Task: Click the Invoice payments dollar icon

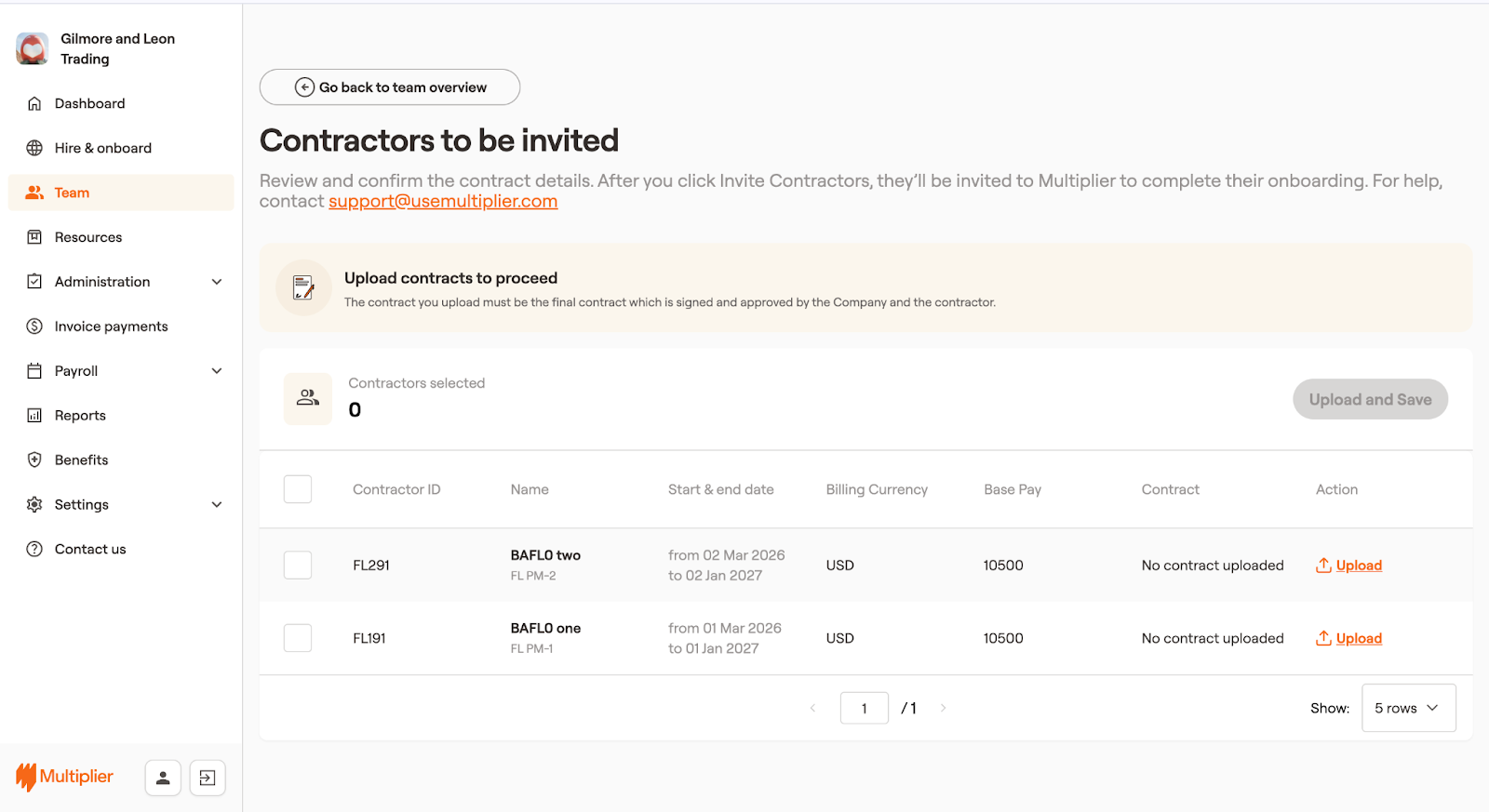Action: pyautogui.click(x=34, y=326)
